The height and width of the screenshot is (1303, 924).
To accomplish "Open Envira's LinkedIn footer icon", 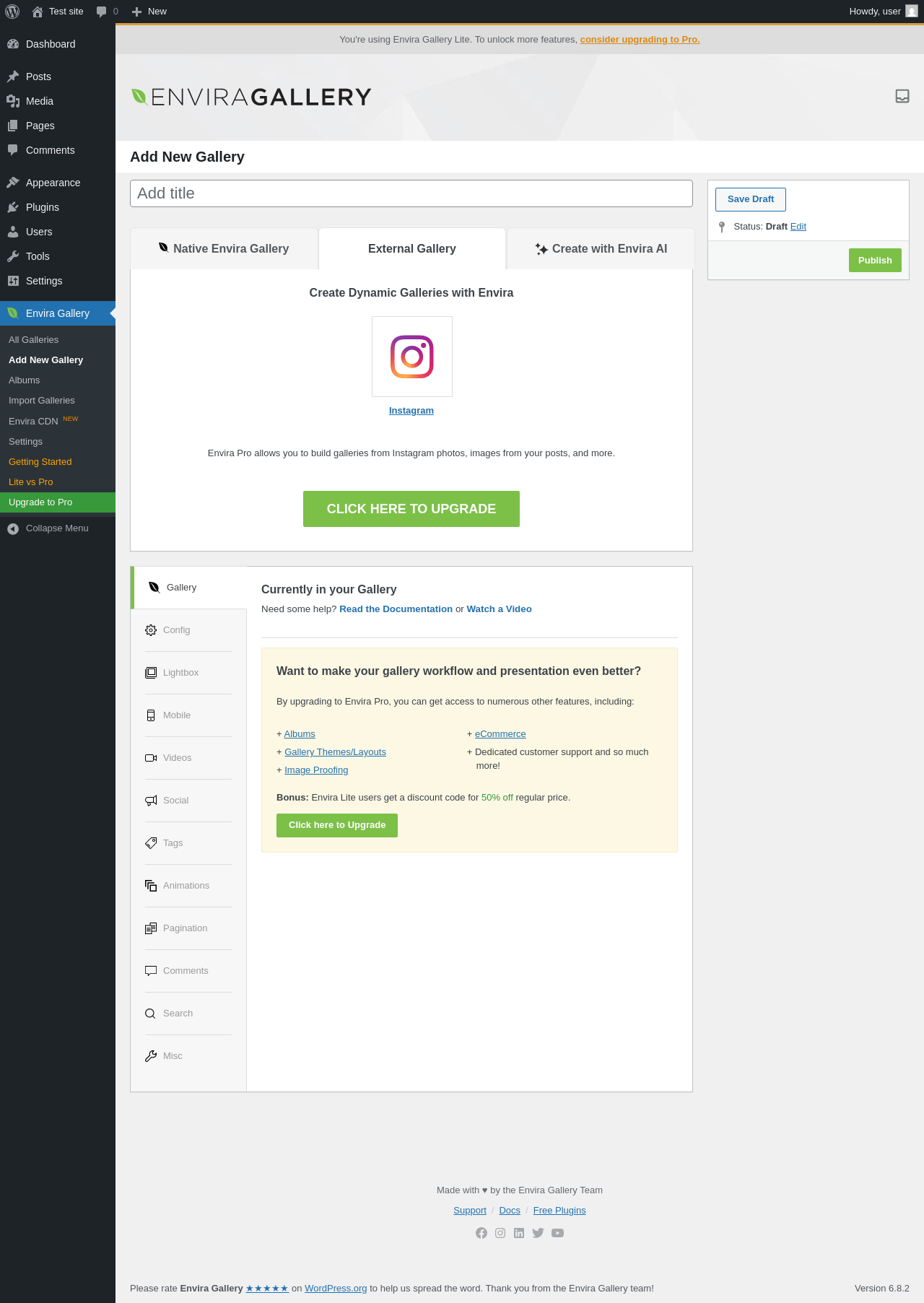I will pyautogui.click(x=519, y=1233).
